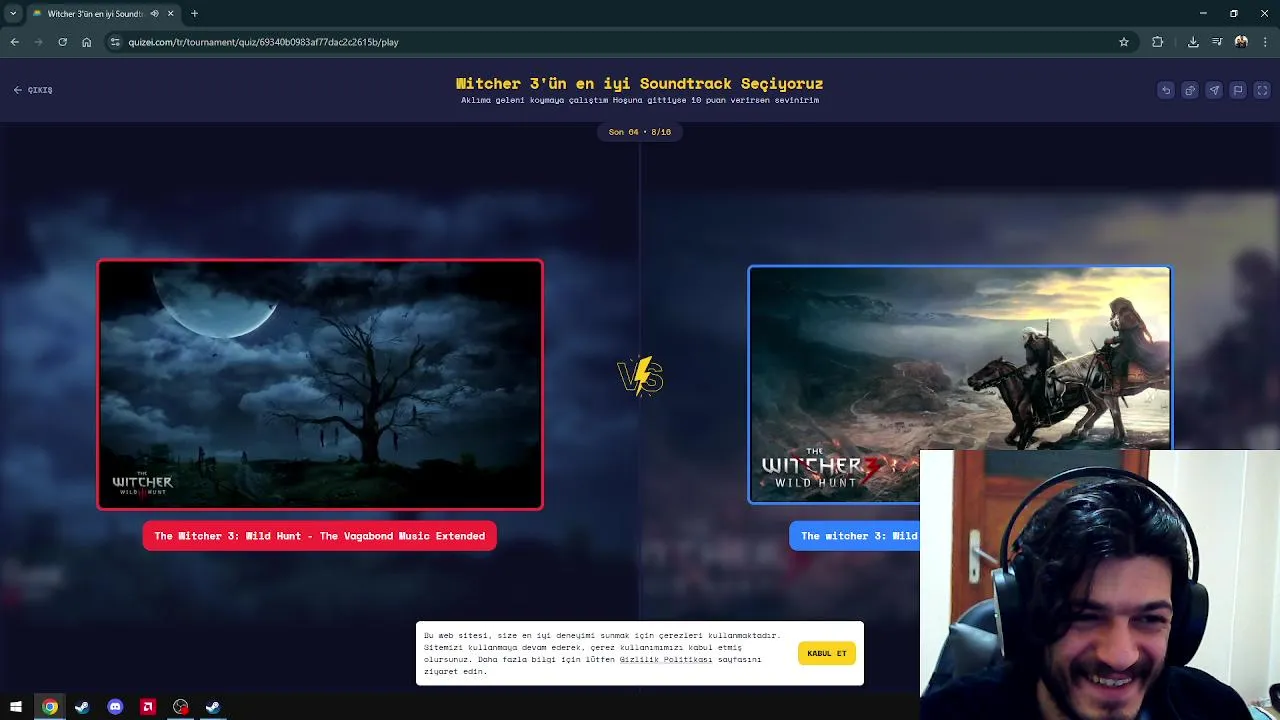Image resolution: width=1280 pixels, height=720 pixels.
Task: Open the Chrome profile avatar
Action: pyautogui.click(x=1241, y=42)
